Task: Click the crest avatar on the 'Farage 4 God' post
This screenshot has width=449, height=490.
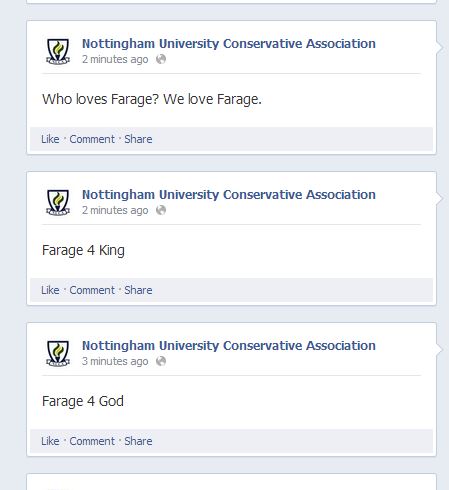Action: point(58,353)
